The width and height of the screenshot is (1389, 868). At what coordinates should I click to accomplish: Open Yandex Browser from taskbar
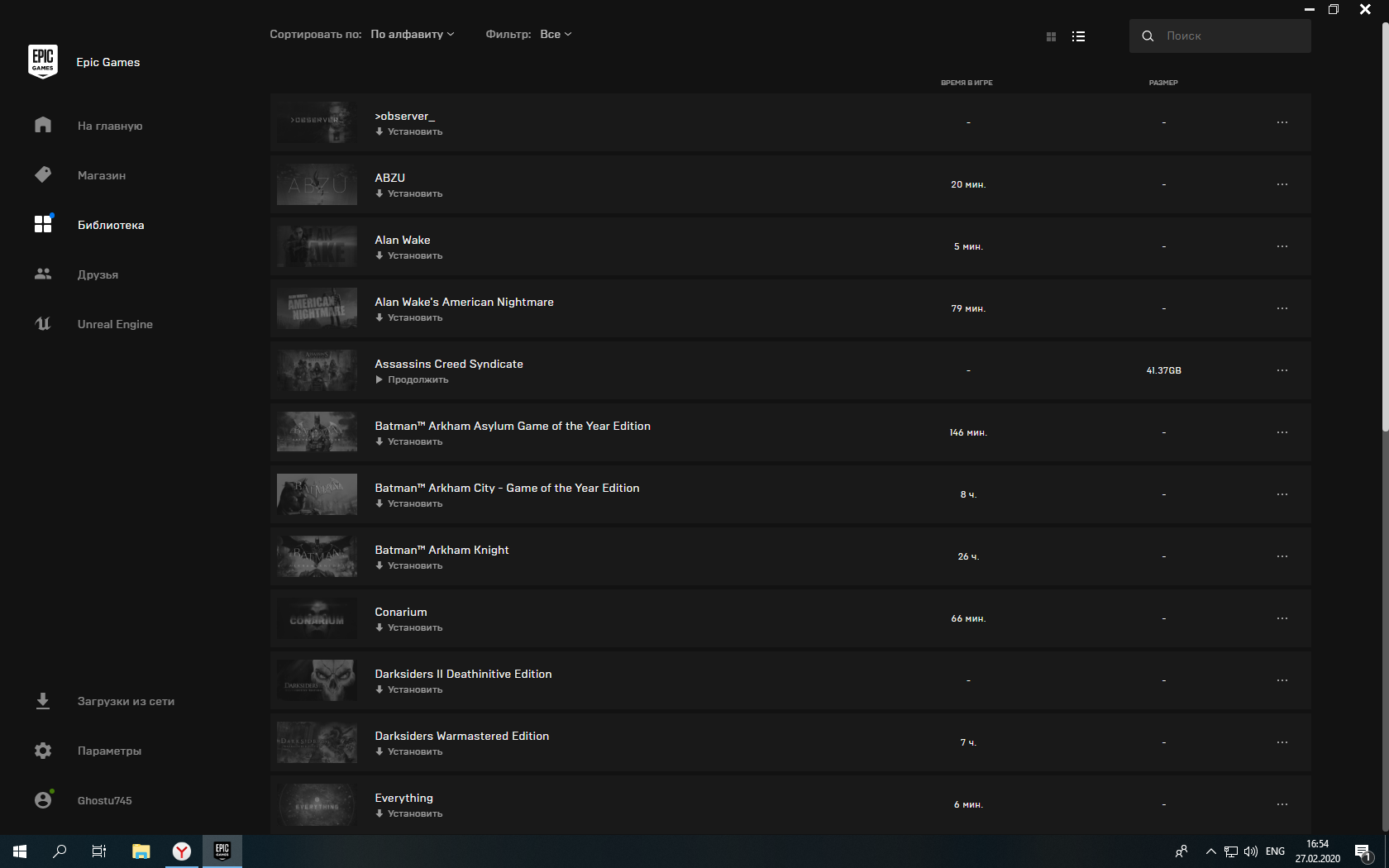coord(182,851)
